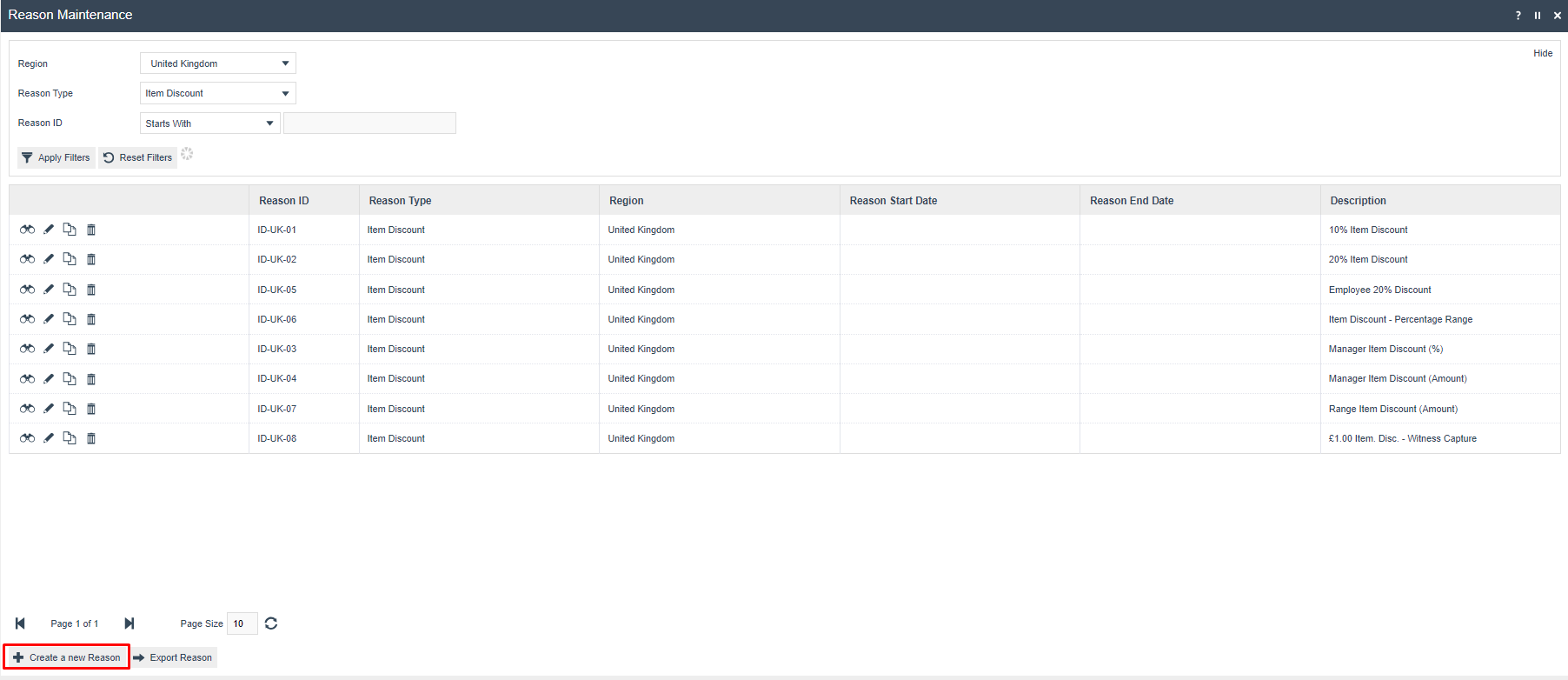Select '£1.00 Item. Disc. - Witness Capture' text

coord(1402,438)
